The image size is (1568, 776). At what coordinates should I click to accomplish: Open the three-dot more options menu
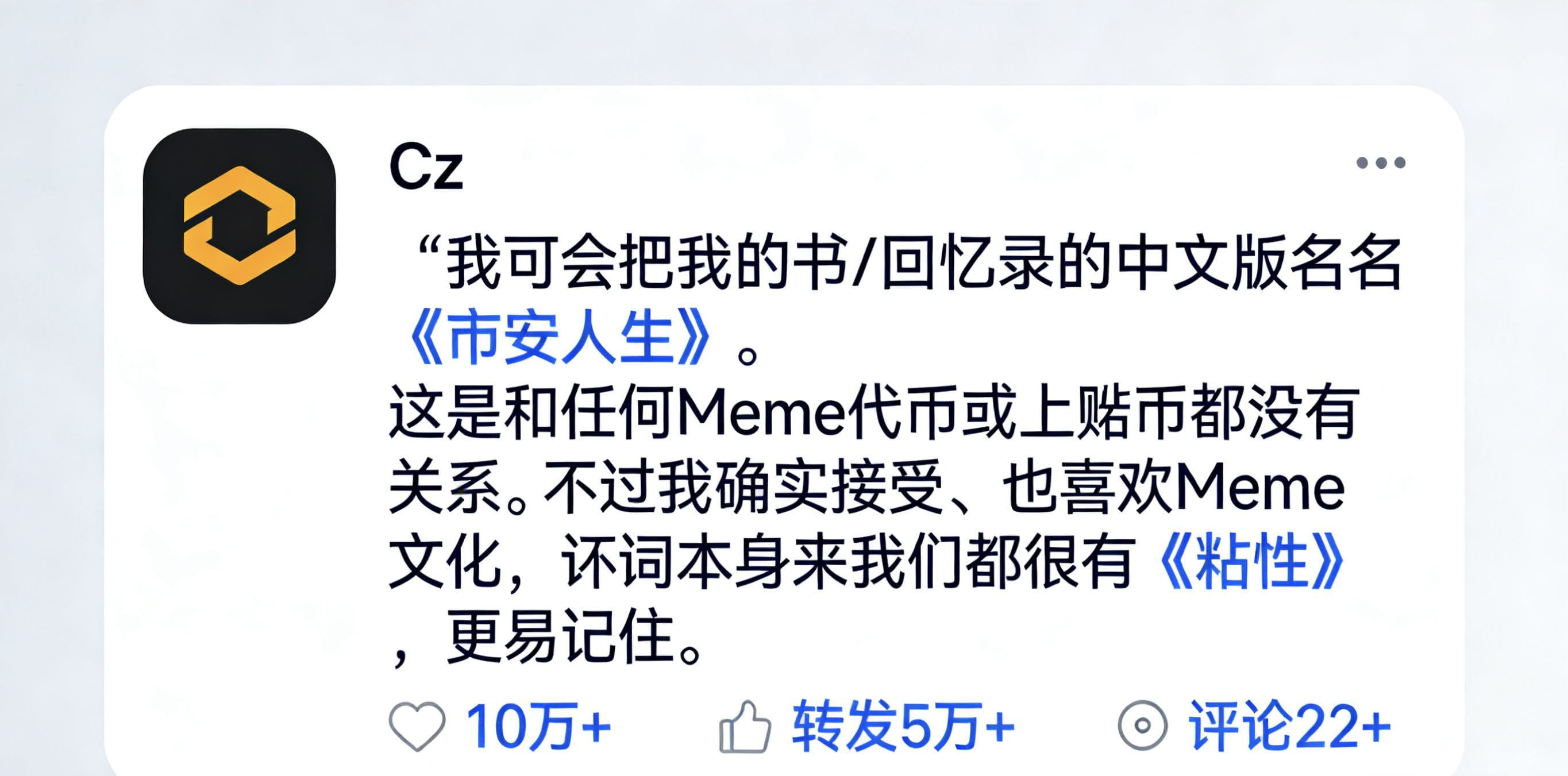pos(1381,163)
